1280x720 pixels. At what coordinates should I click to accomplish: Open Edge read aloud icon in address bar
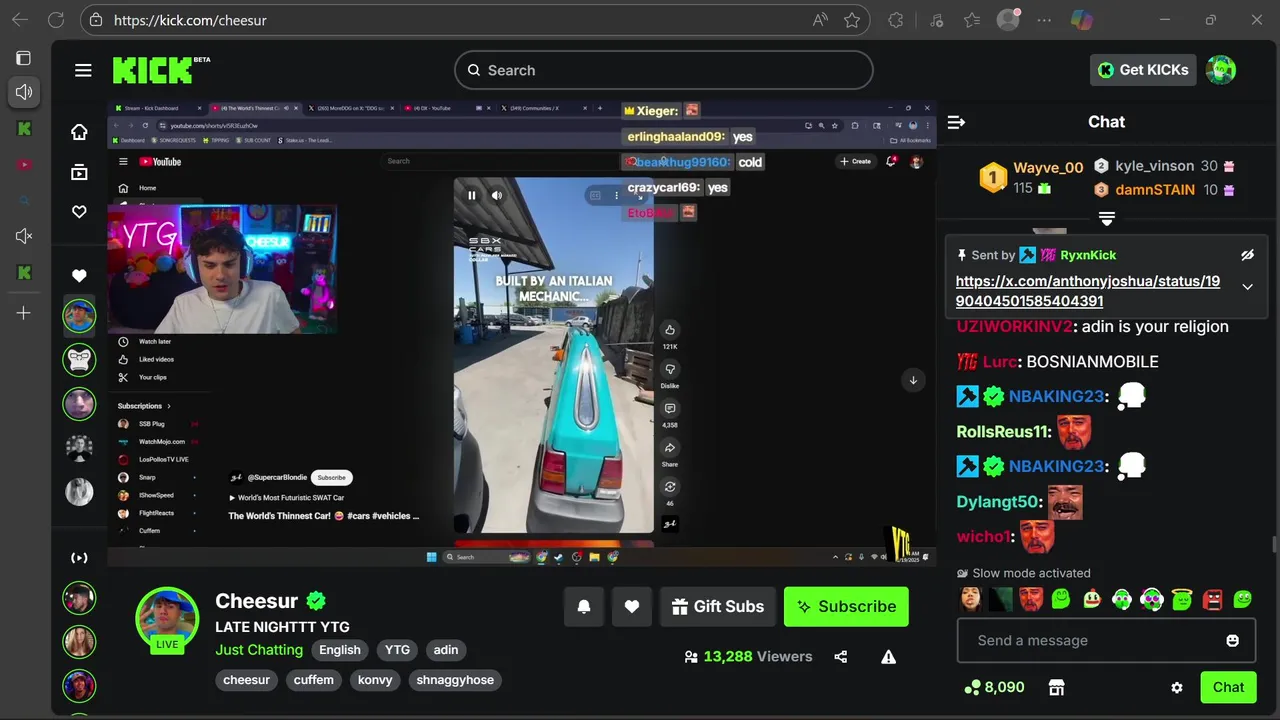point(820,20)
